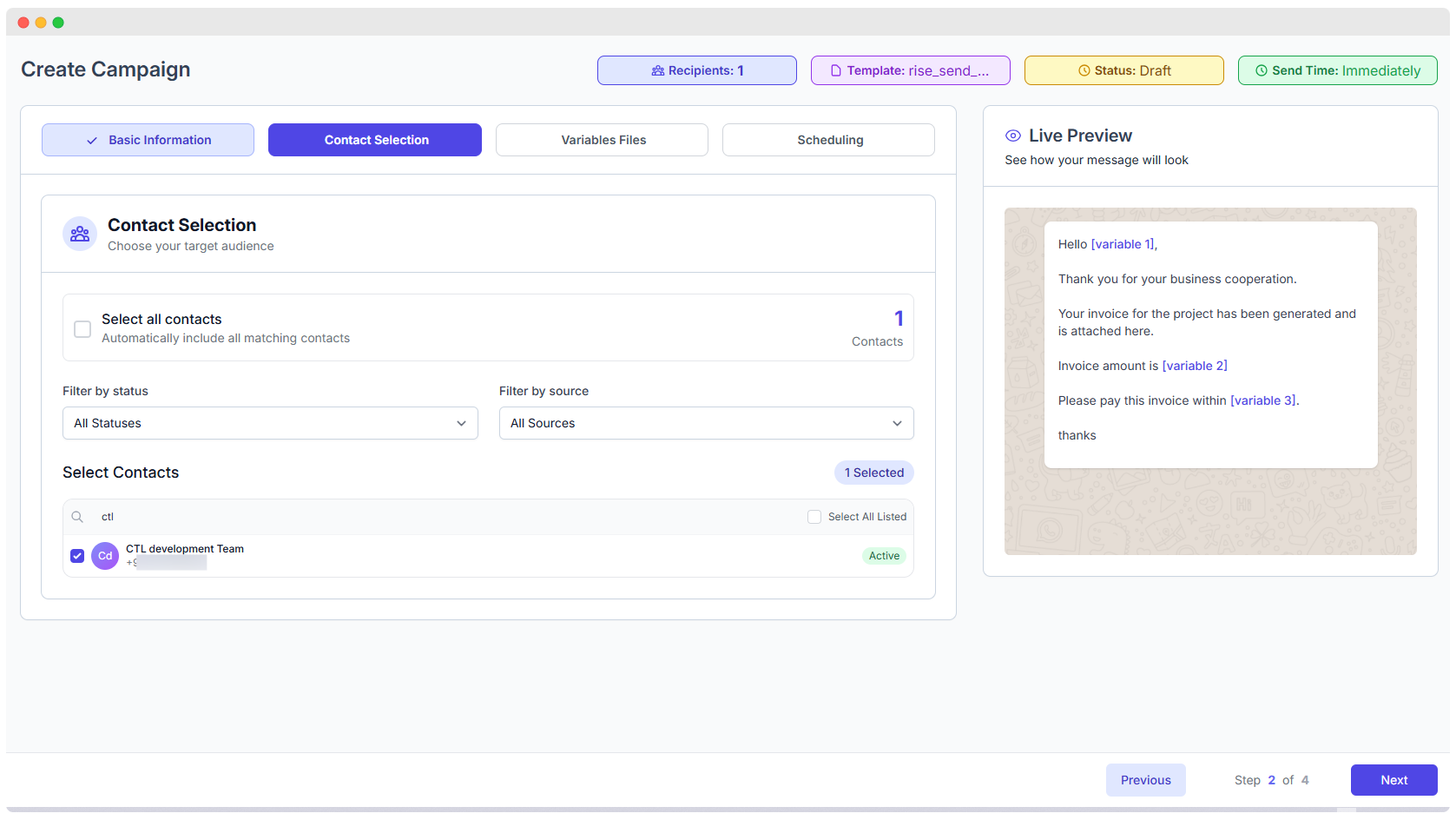
Task: Uncheck the CTL development Team contact
Action: [x=77, y=556]
